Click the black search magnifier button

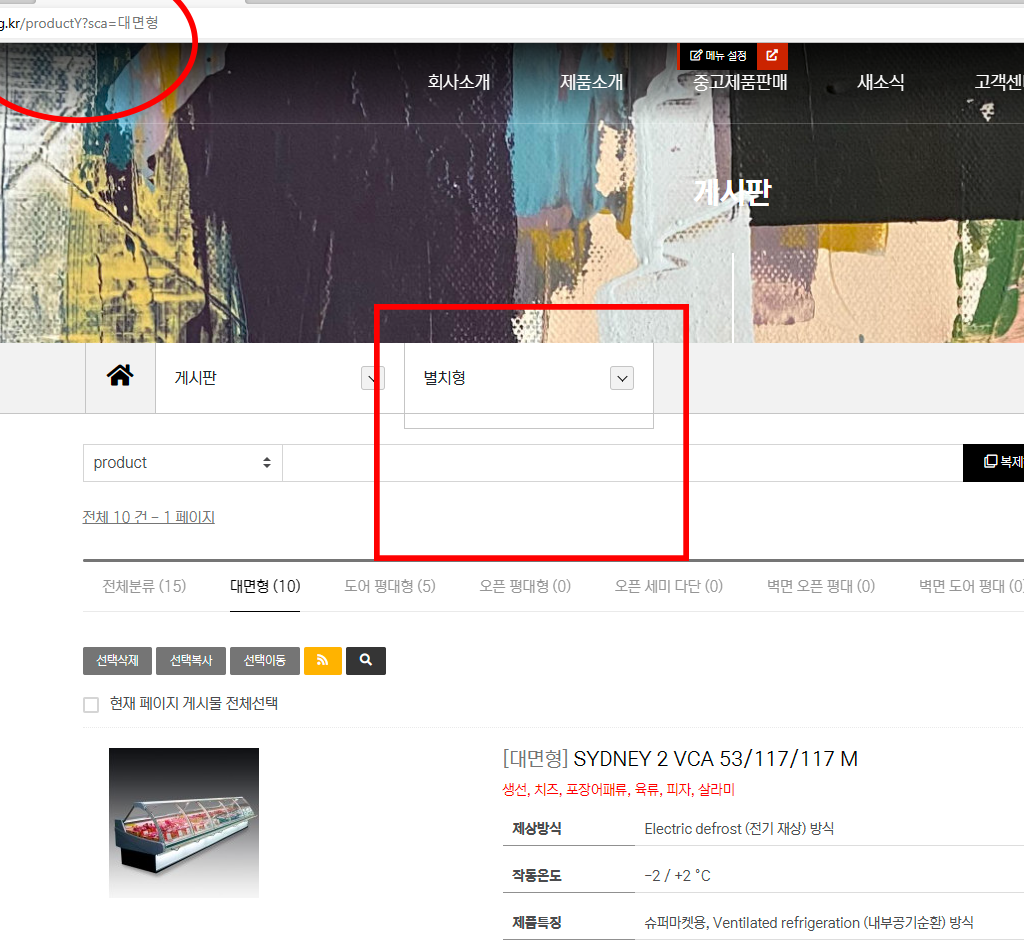click(x=366, y=660)
